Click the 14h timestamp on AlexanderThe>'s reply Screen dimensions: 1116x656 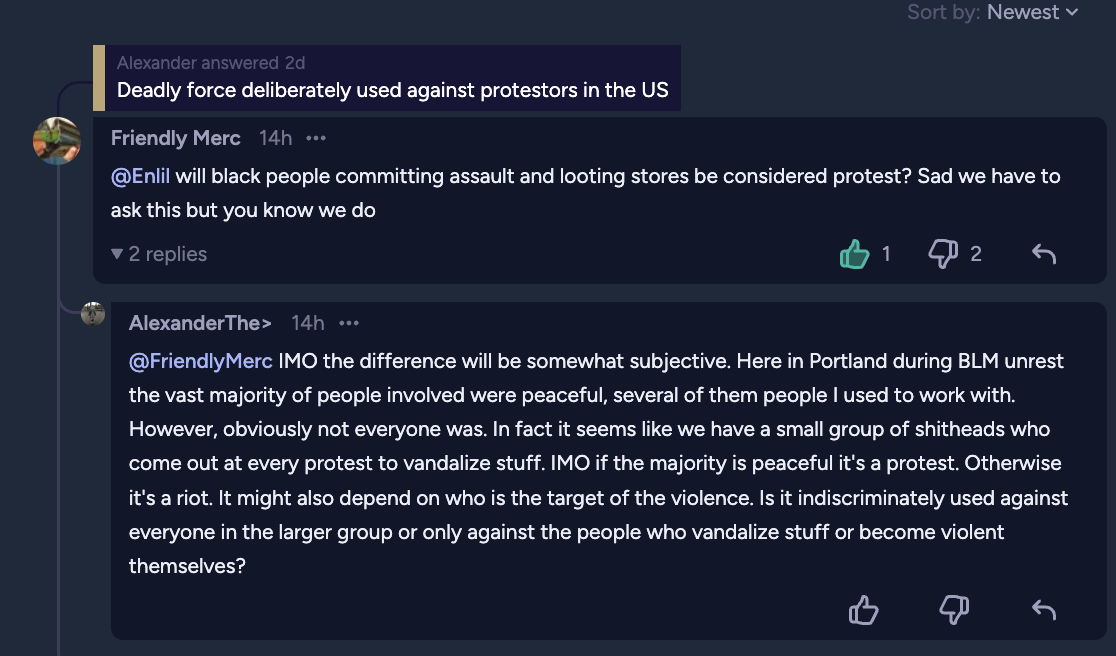(307, 323)
